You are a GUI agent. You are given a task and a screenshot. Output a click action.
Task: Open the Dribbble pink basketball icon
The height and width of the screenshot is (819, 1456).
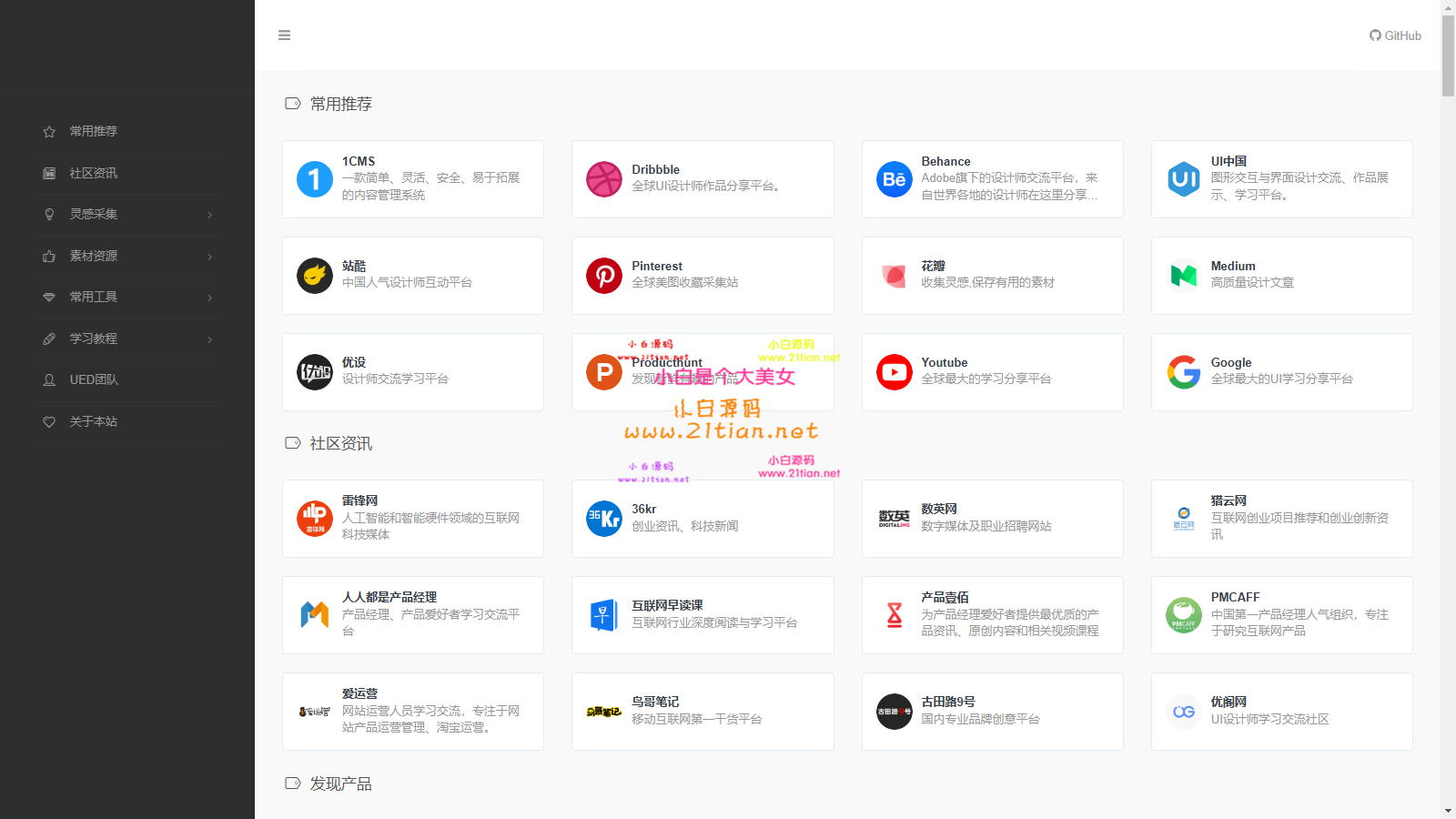tap(603, 179)
